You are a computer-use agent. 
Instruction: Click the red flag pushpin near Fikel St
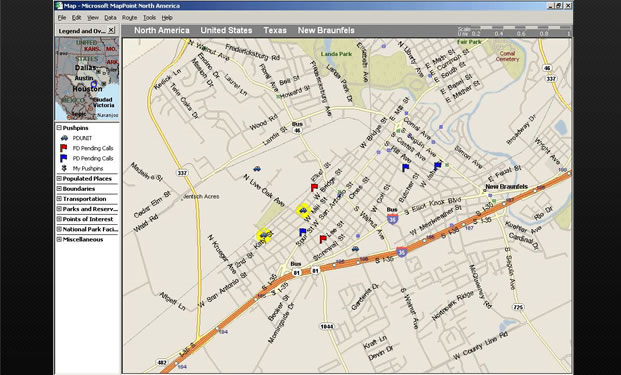click(314, 187)
